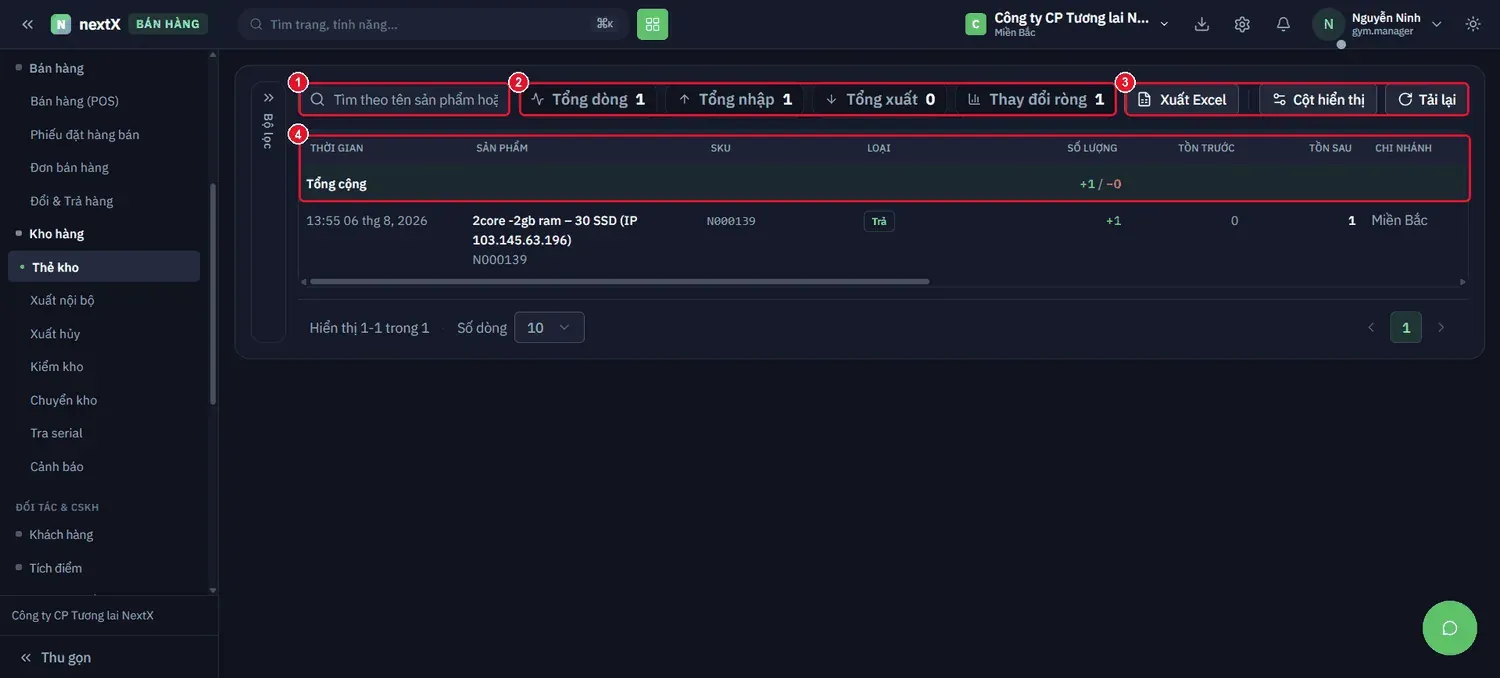Open Cột hiển thị column settings
Image resolution: width=1500 pixels, height=678 pixels.
tap(1318, 99)
